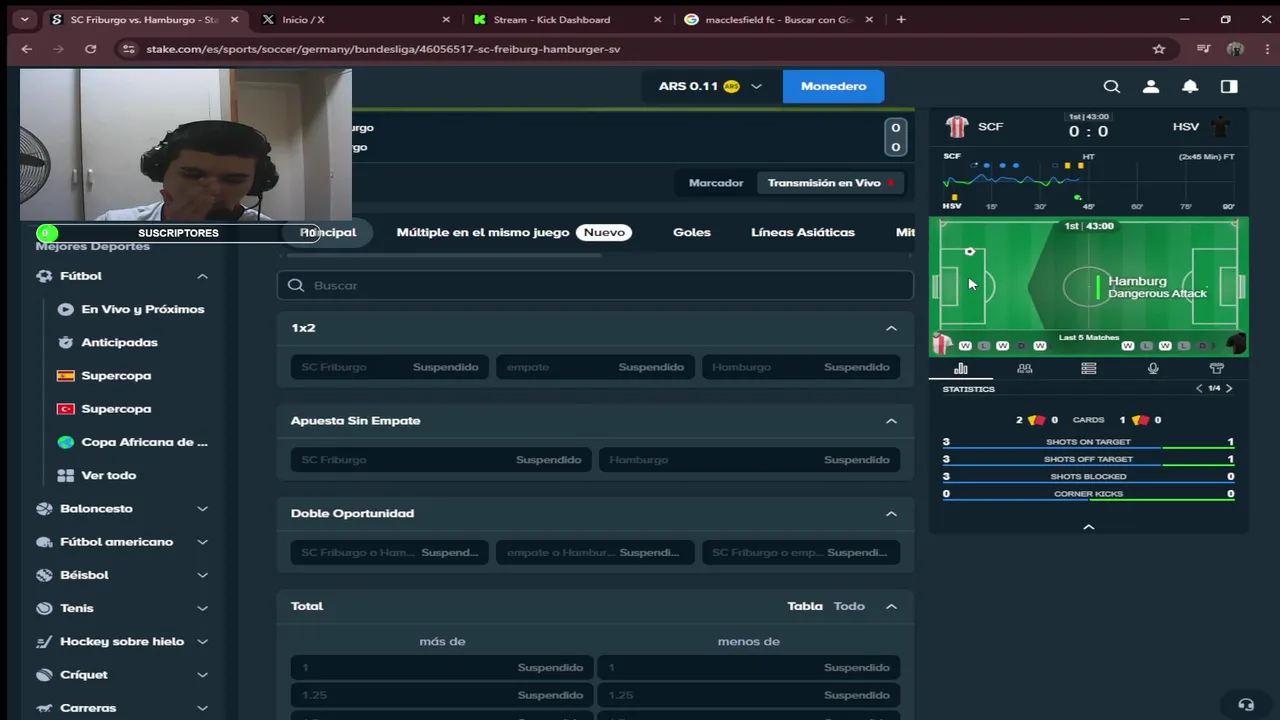1280x720 pixels.
Task: Click the match momentum timeline graph
Action: tap(1088, 181)
